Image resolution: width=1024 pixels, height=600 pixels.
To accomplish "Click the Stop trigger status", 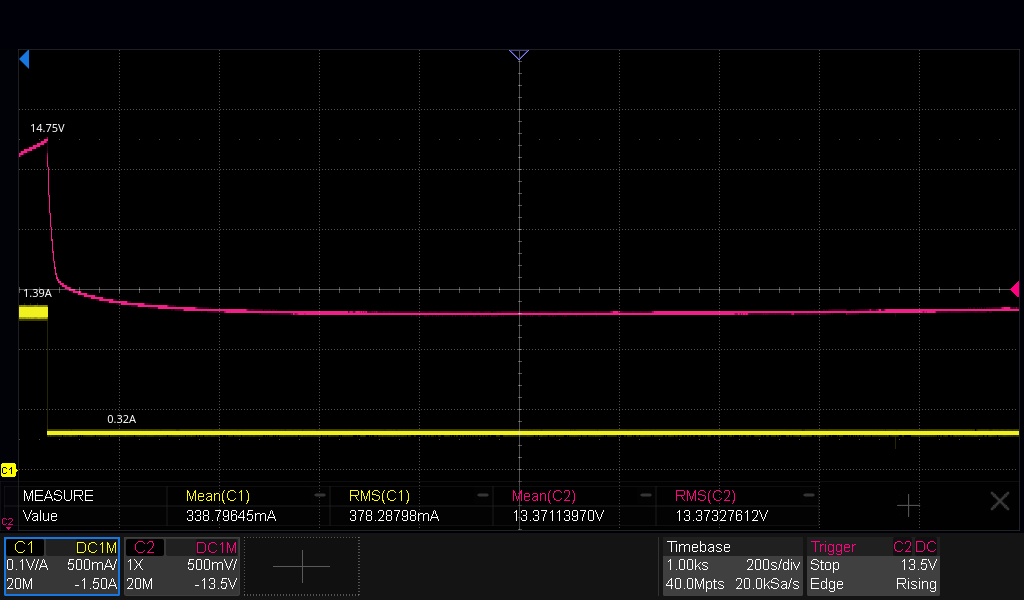I will click(x=824, y=565).
